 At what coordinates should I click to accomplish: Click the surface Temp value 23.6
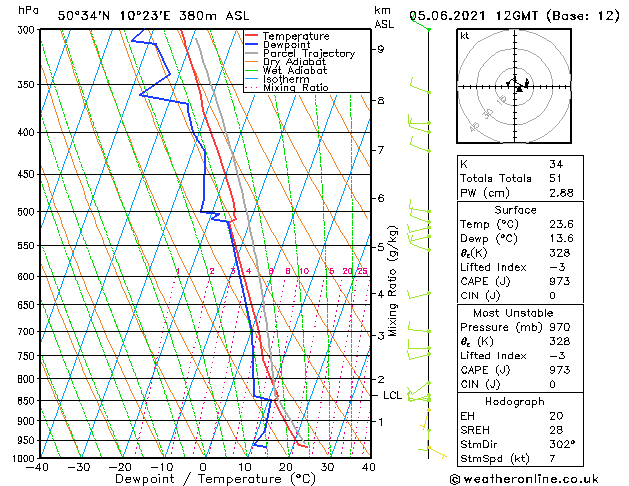561,224
